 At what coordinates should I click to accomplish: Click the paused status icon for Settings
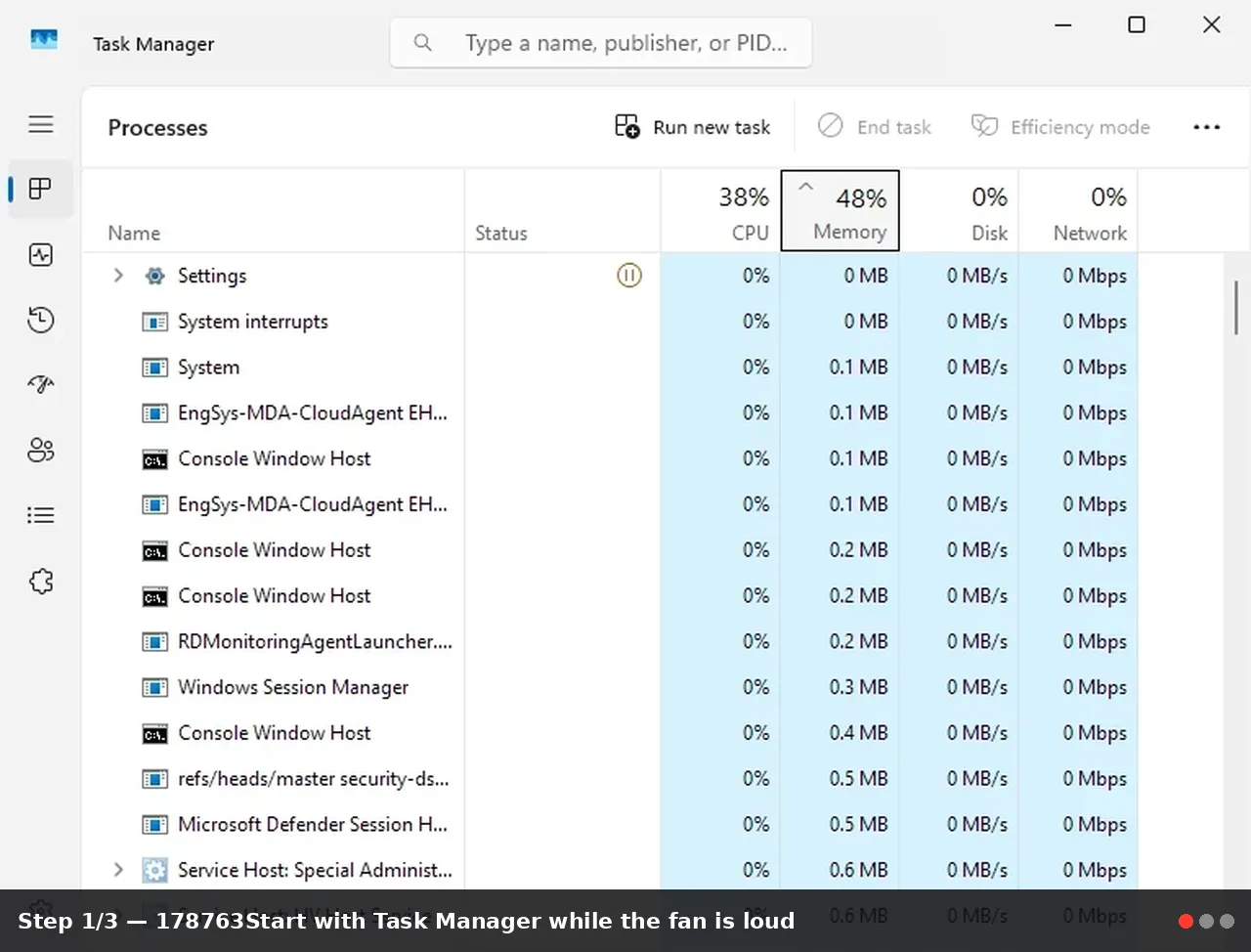click(x=629, y=276)
